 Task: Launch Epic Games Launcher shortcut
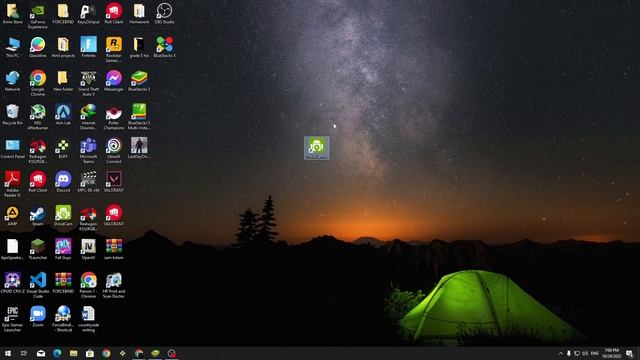(12, 319)
